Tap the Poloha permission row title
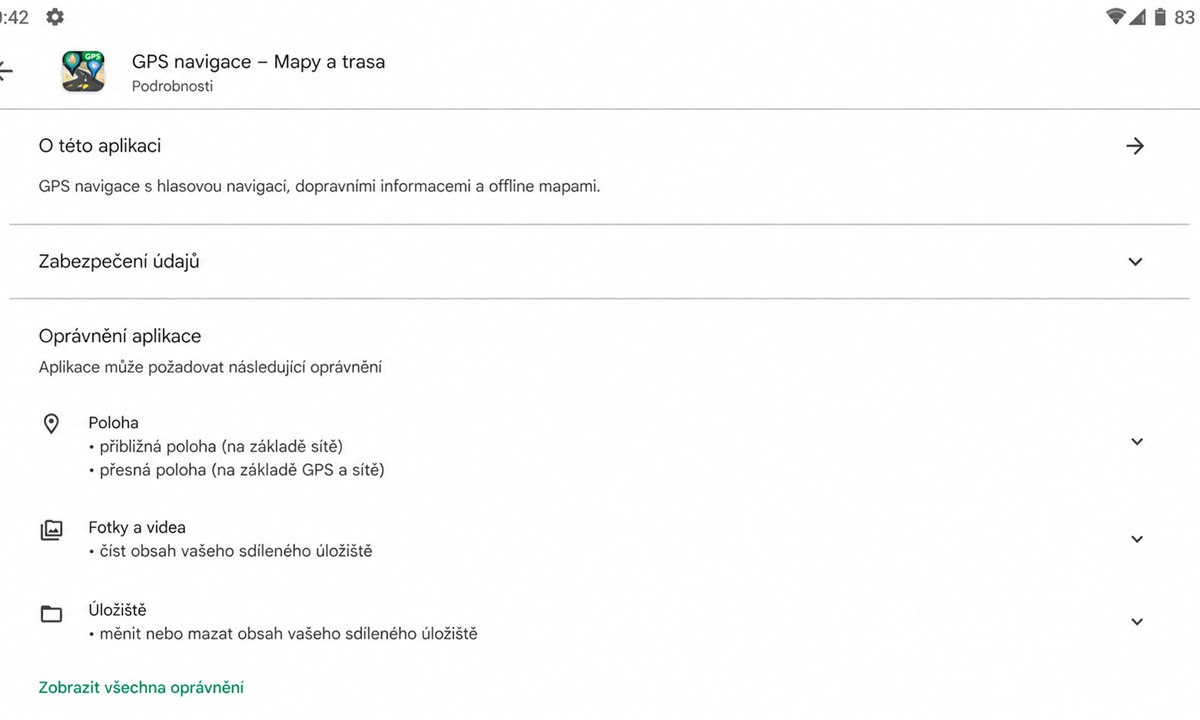The height and width of the screenshot is (720, 1200). pos(113,423)
